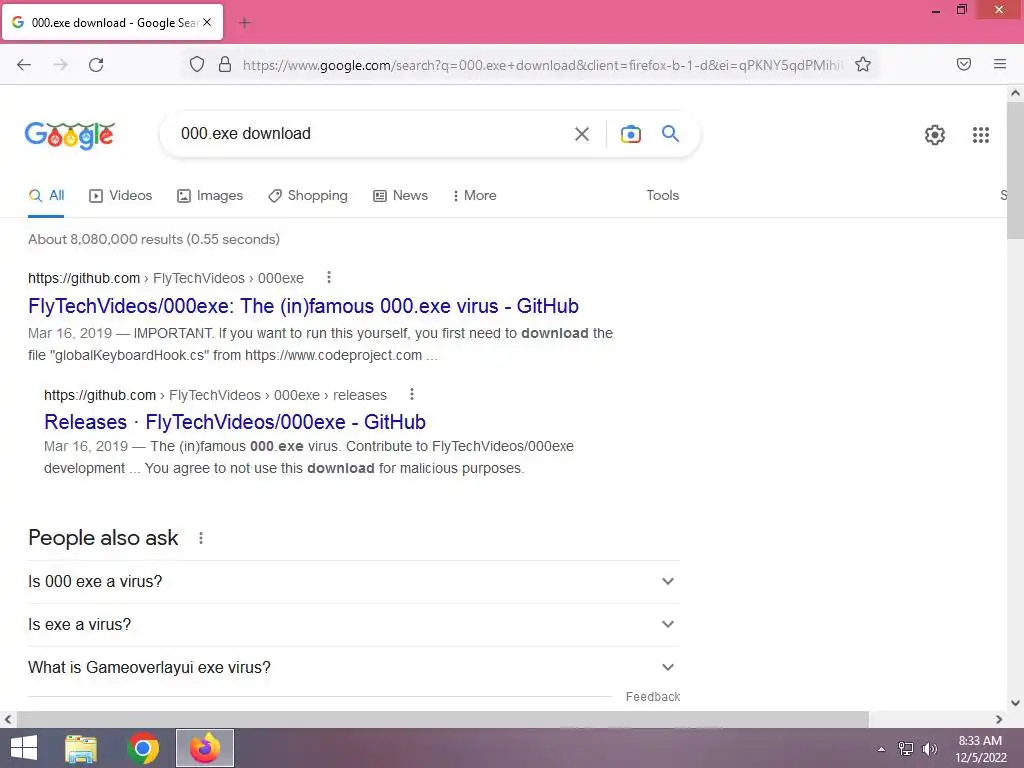Open People also ask options menu
Viewport: 1024px width, 768px height.
201,538
